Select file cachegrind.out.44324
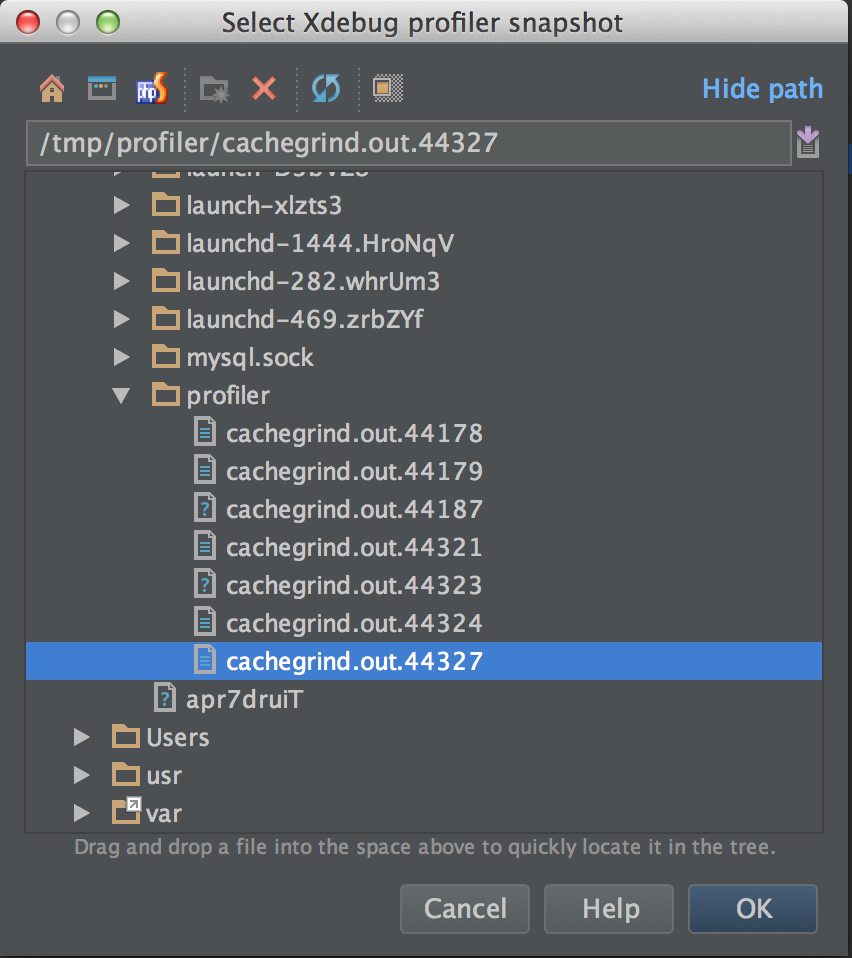852x958 pixels. (354, 623)
